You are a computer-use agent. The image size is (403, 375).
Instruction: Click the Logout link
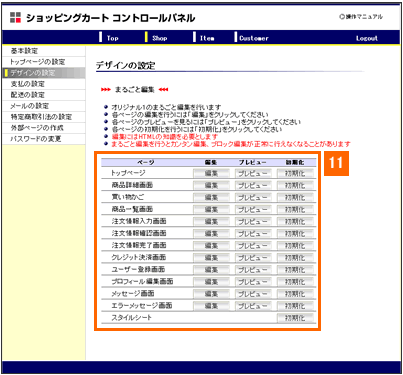pos(367,38)
